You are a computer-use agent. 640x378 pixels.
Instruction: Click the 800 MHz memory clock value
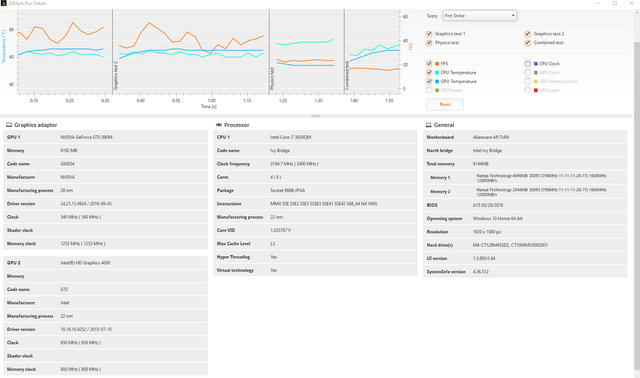81,369
